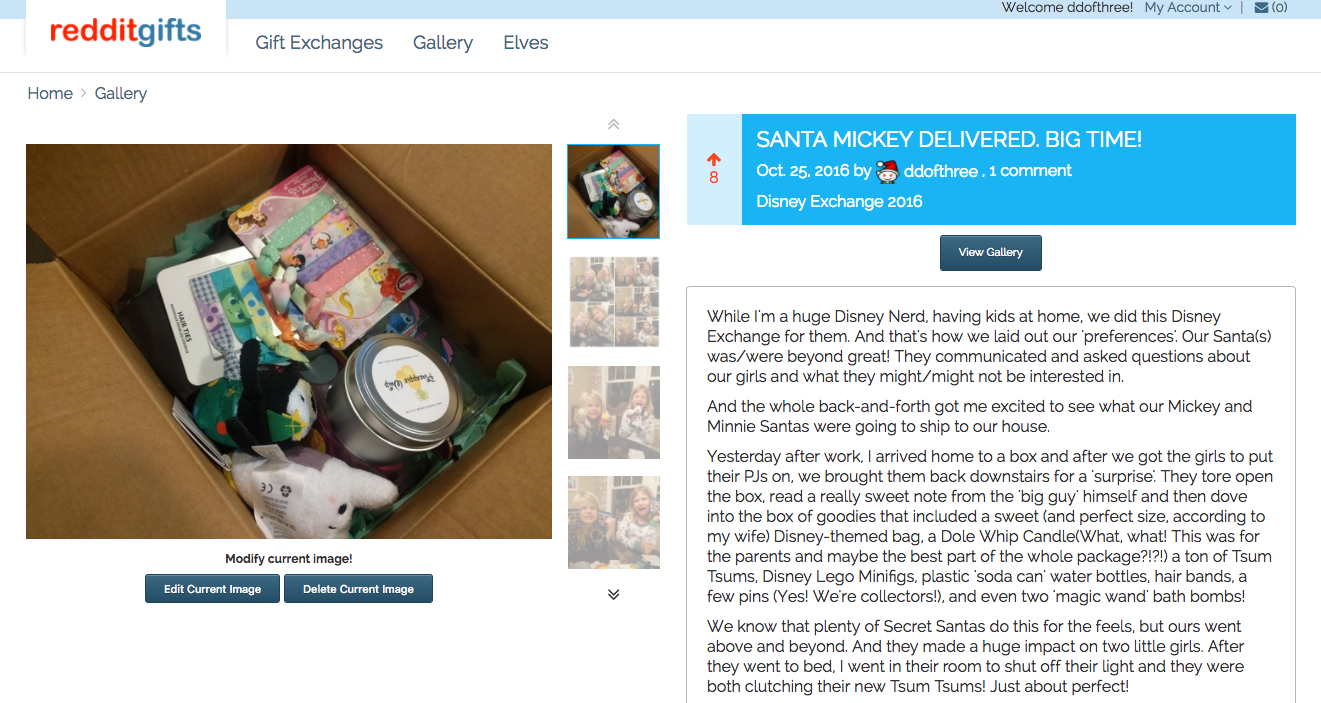Click the View Gallery button

[x=991, y=253]
